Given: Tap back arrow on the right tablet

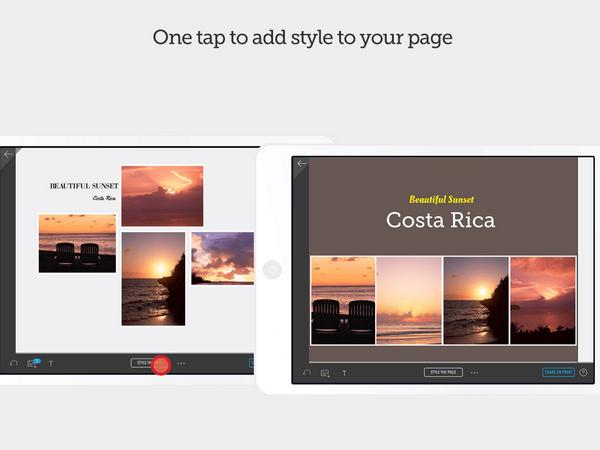Looking at the screenshot, I should coord(302,164).
